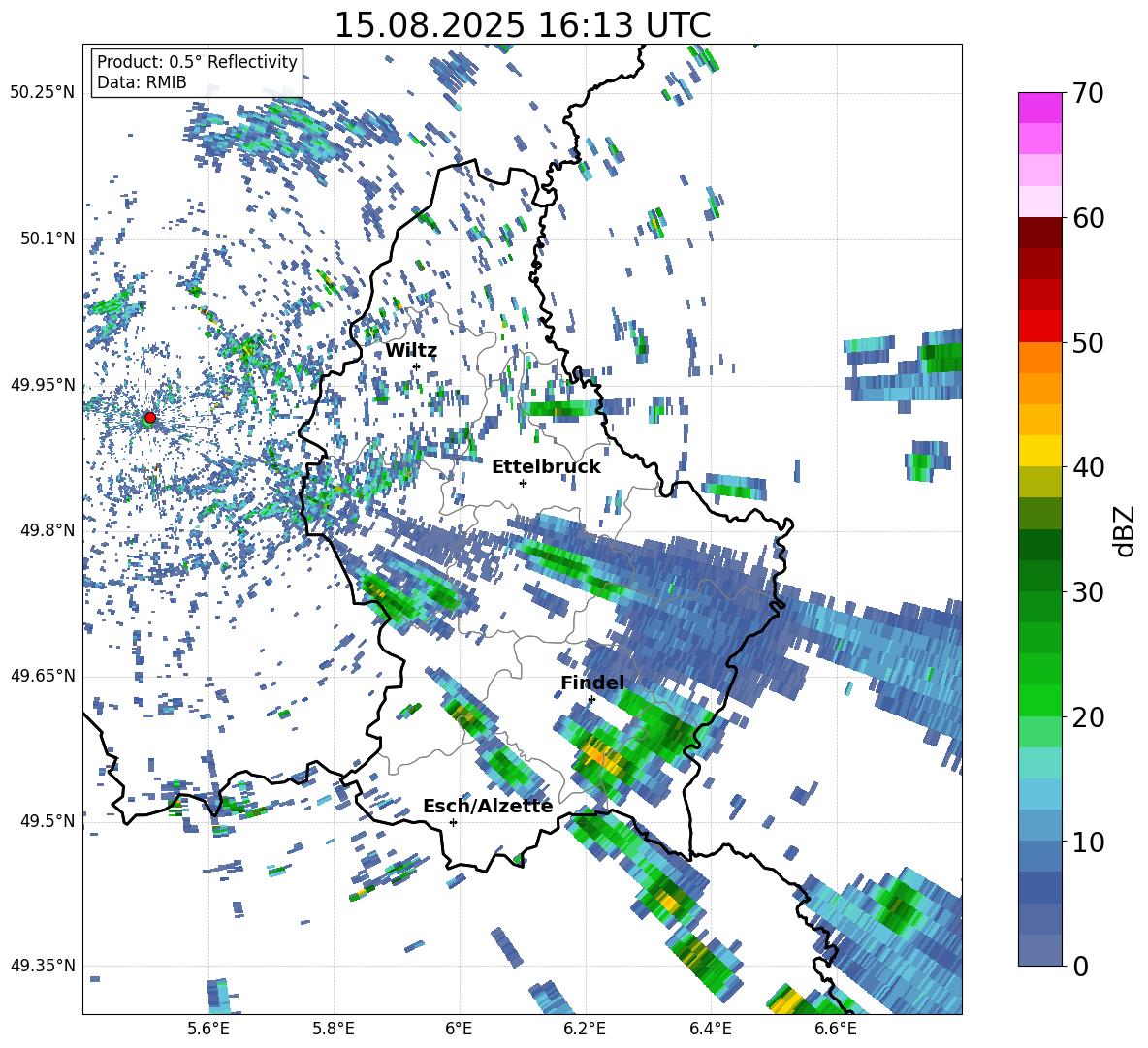
Task: Click the yellow colorbar segment at 40 dBZ
Action: 1039,451
